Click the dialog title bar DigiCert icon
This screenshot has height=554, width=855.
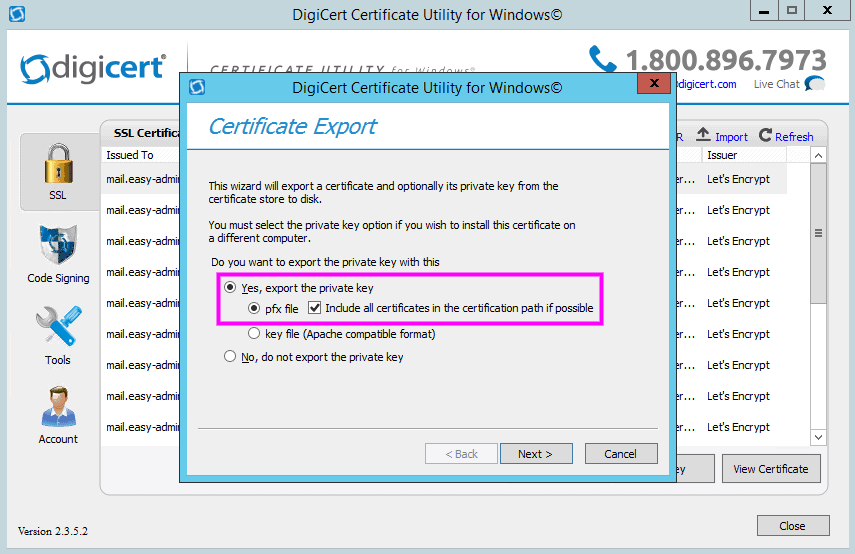(x=197, y=87)
